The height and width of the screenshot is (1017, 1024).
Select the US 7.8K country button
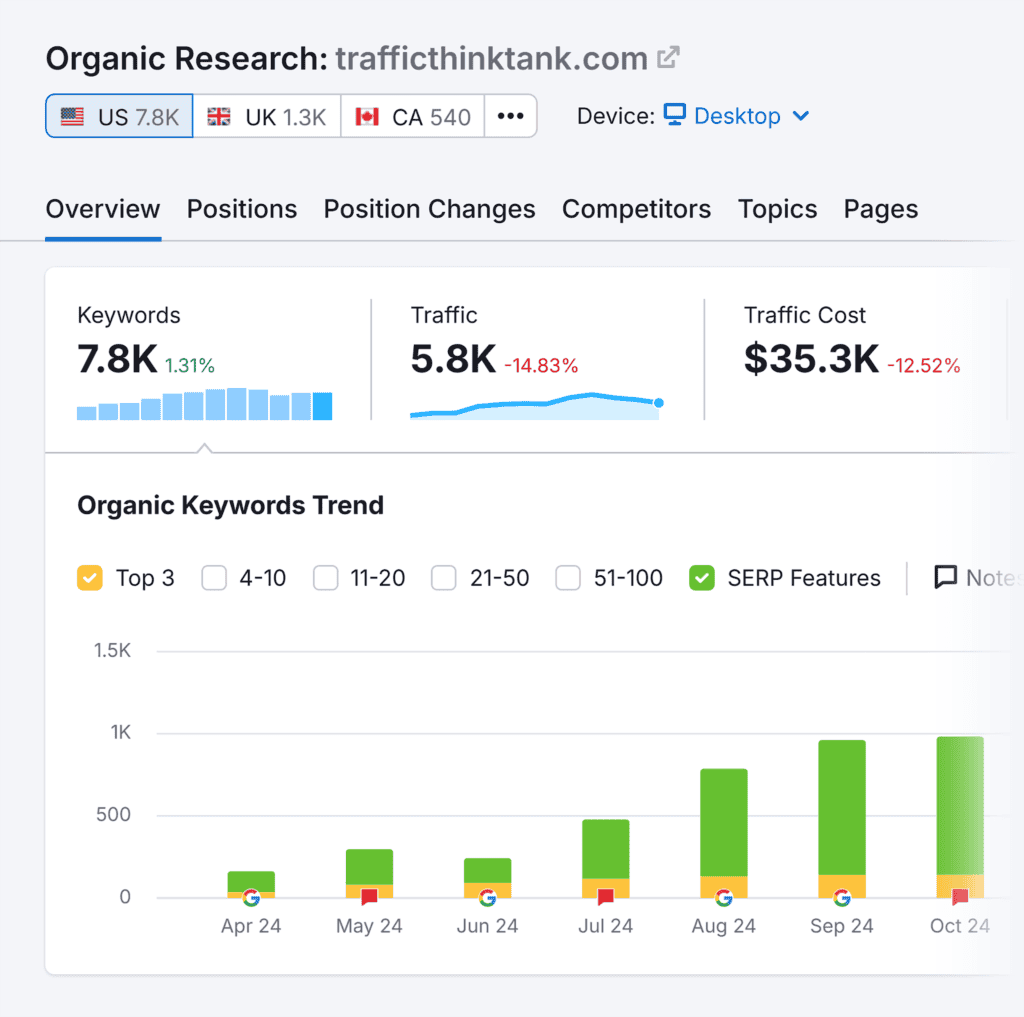[x=118, y=115]
